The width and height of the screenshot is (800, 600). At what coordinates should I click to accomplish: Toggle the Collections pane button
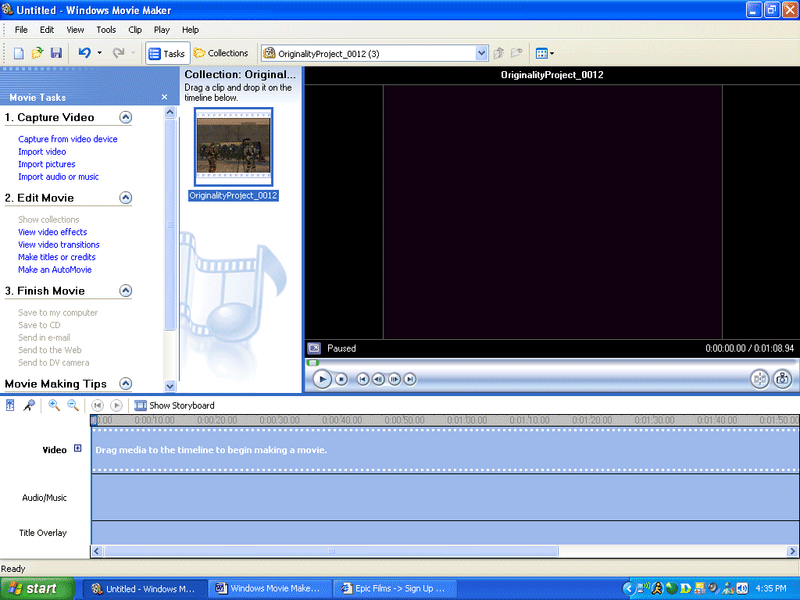221,53
